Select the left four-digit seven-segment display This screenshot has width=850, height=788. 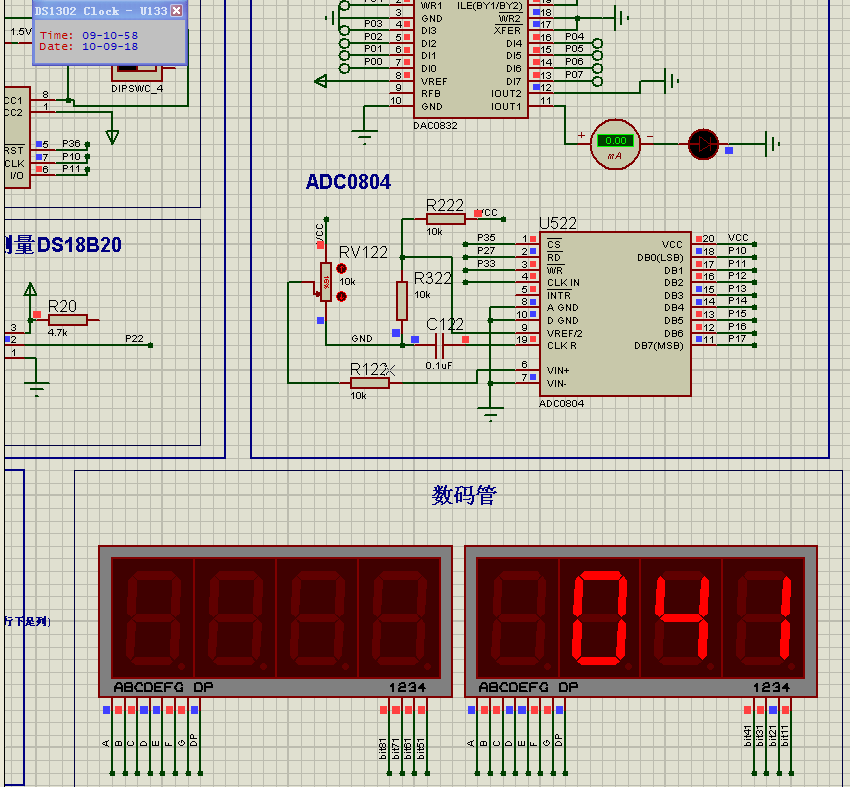(275, 621)
